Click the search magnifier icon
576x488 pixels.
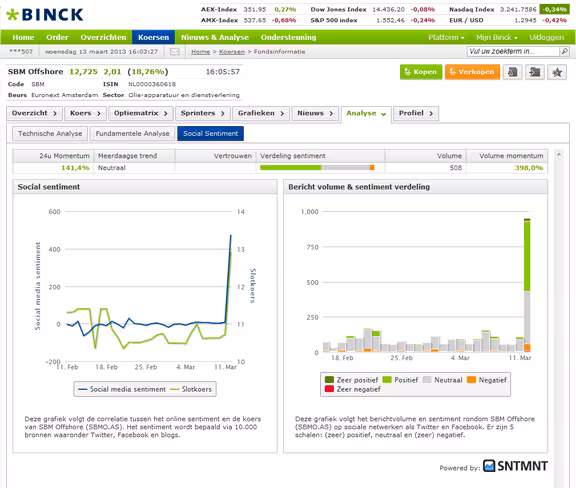click(x=564, y=51)
